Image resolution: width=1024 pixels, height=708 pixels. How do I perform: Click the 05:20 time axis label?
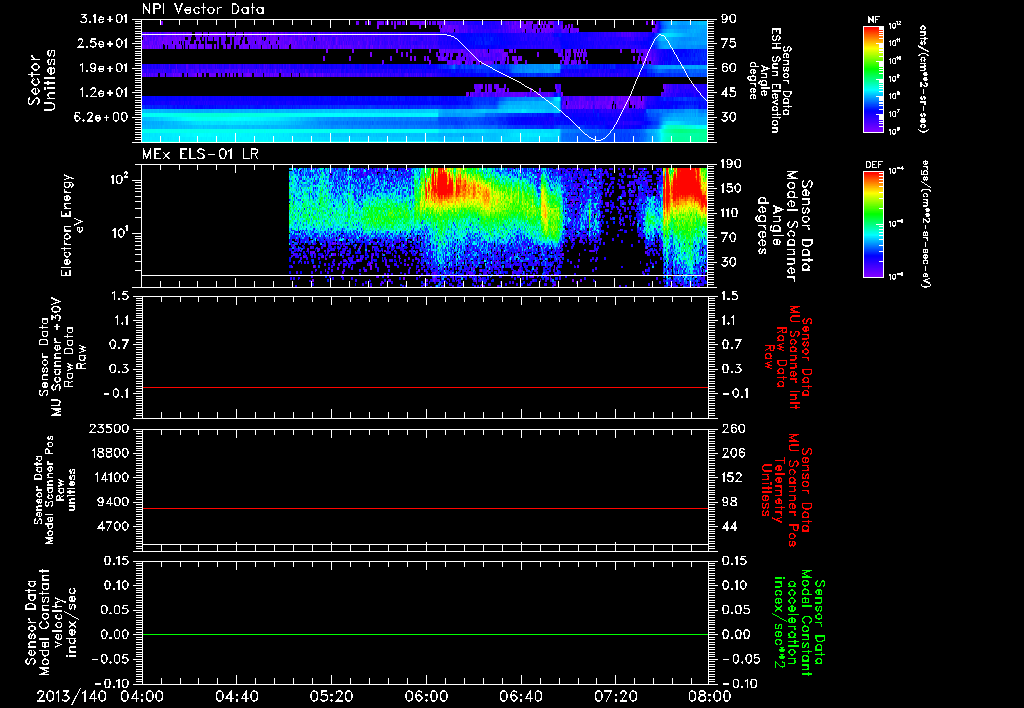click(x=331, y=696)
